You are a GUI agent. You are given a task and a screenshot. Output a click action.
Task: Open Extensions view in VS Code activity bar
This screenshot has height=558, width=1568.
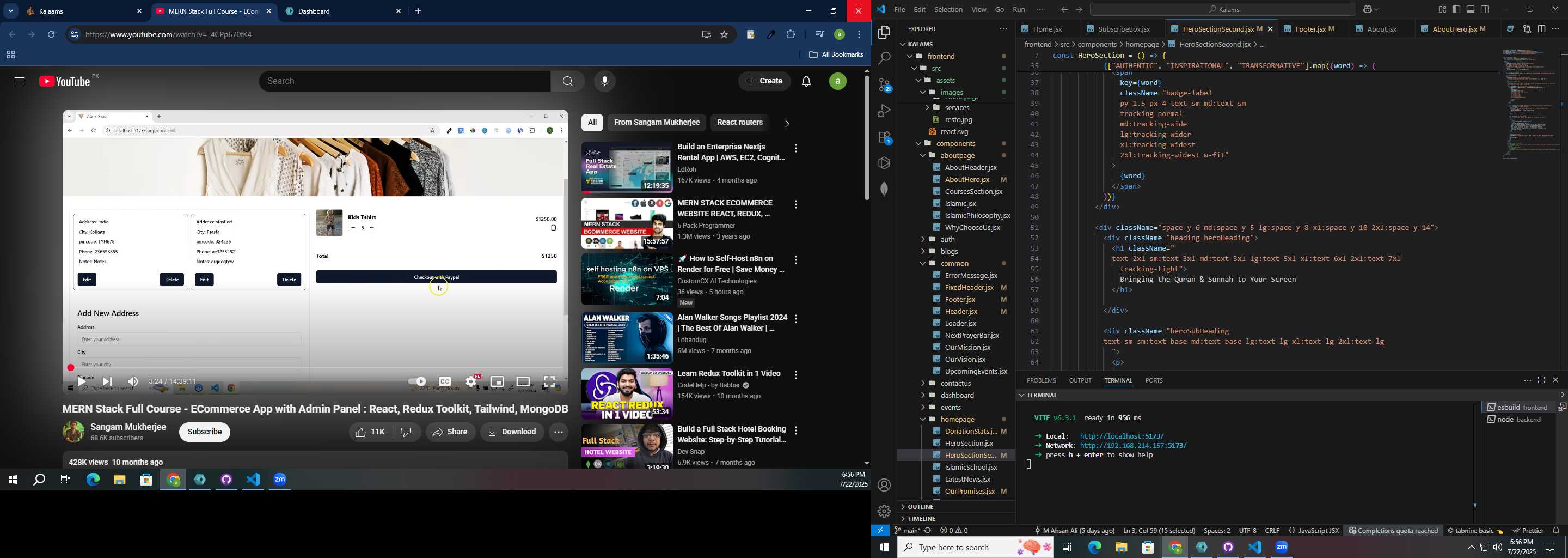point(884,138)
